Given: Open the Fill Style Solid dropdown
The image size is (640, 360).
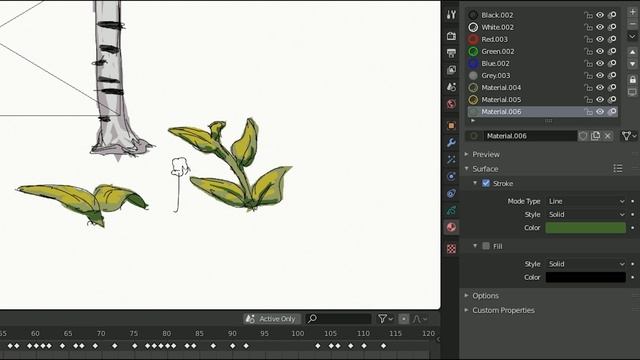Looking at the screenshot, I should point(586,264).
